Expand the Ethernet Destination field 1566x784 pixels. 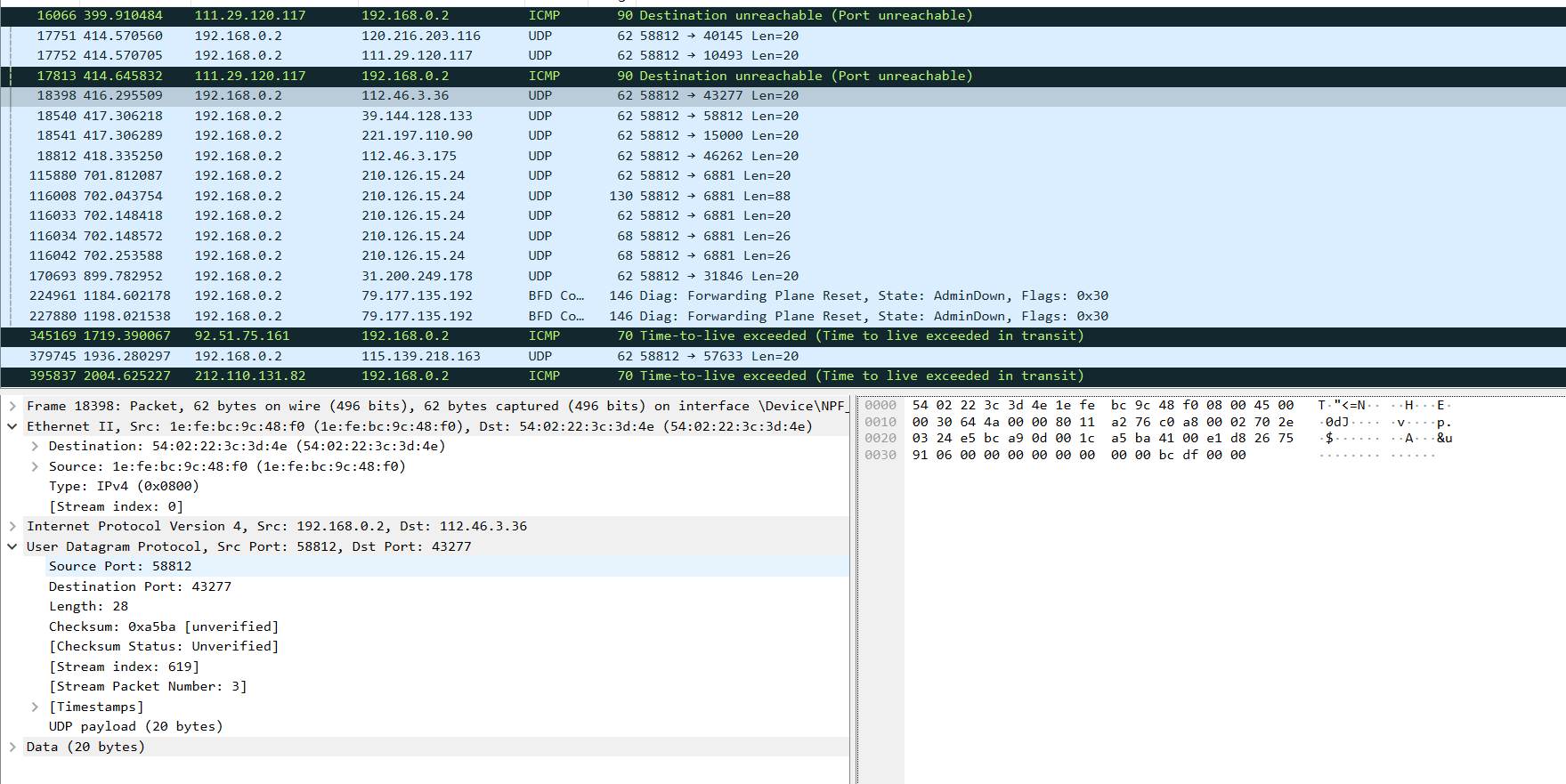pos(35,446)
